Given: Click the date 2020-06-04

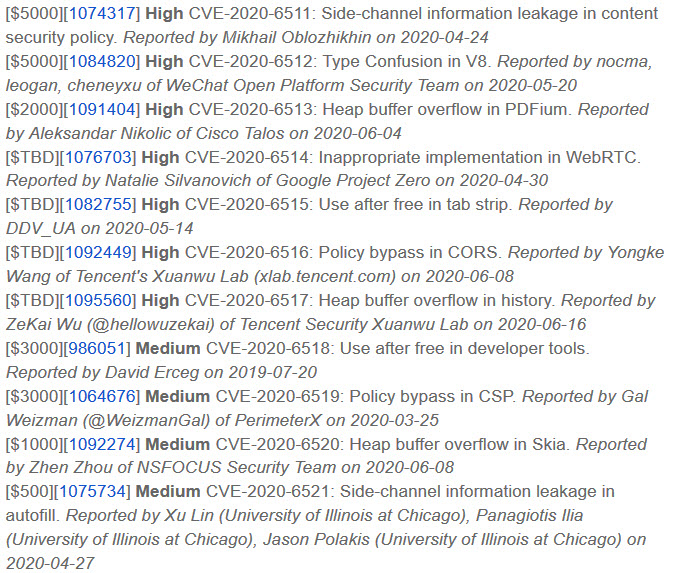Looking at the screenshot, I should [357, 133].
